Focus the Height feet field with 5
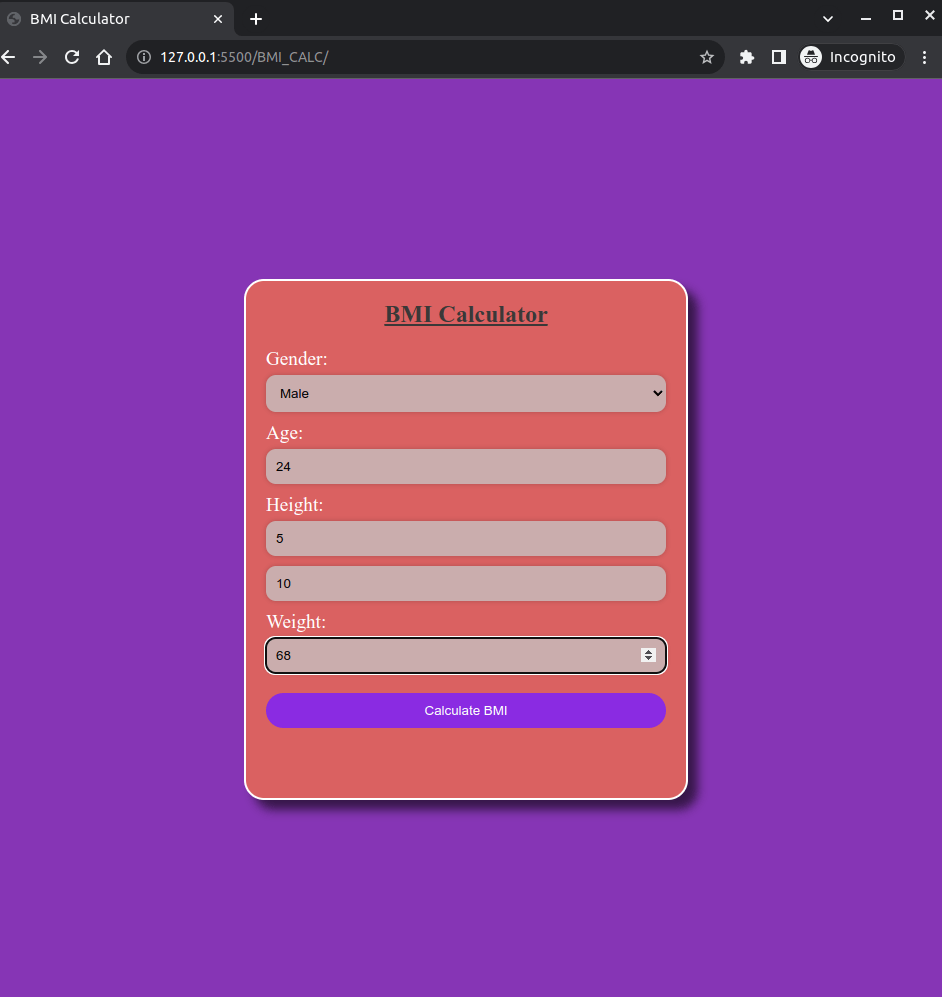Screen dimensions: 942x997 point(466,539)
